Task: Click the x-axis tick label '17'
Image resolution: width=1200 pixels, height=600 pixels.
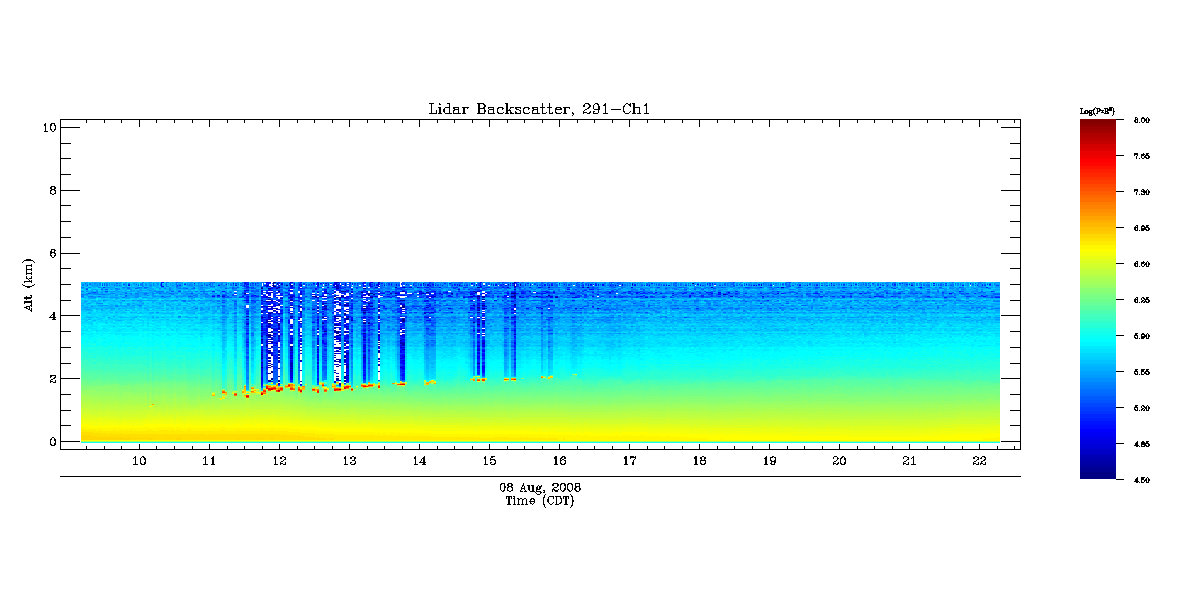Action: (630, 460)
